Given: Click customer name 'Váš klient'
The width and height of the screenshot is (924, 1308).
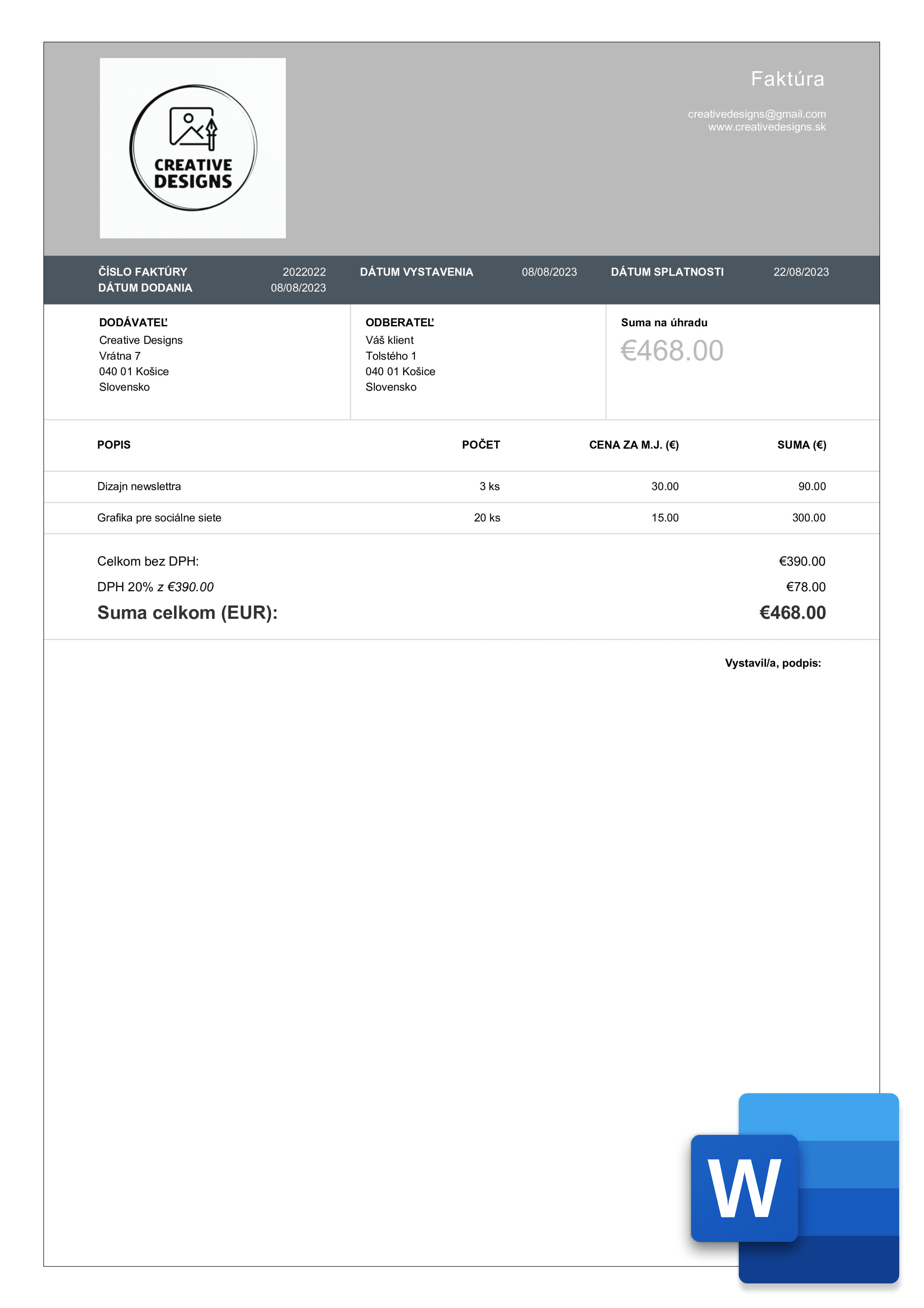Looking at the screenshot, I should (x=390, y=340).
